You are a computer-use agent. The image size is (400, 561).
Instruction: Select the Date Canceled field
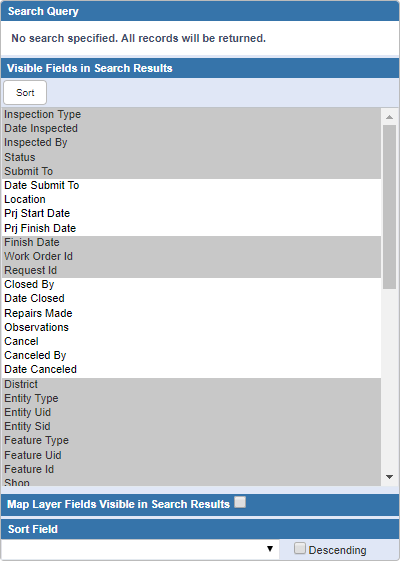[x=191, y=370]
